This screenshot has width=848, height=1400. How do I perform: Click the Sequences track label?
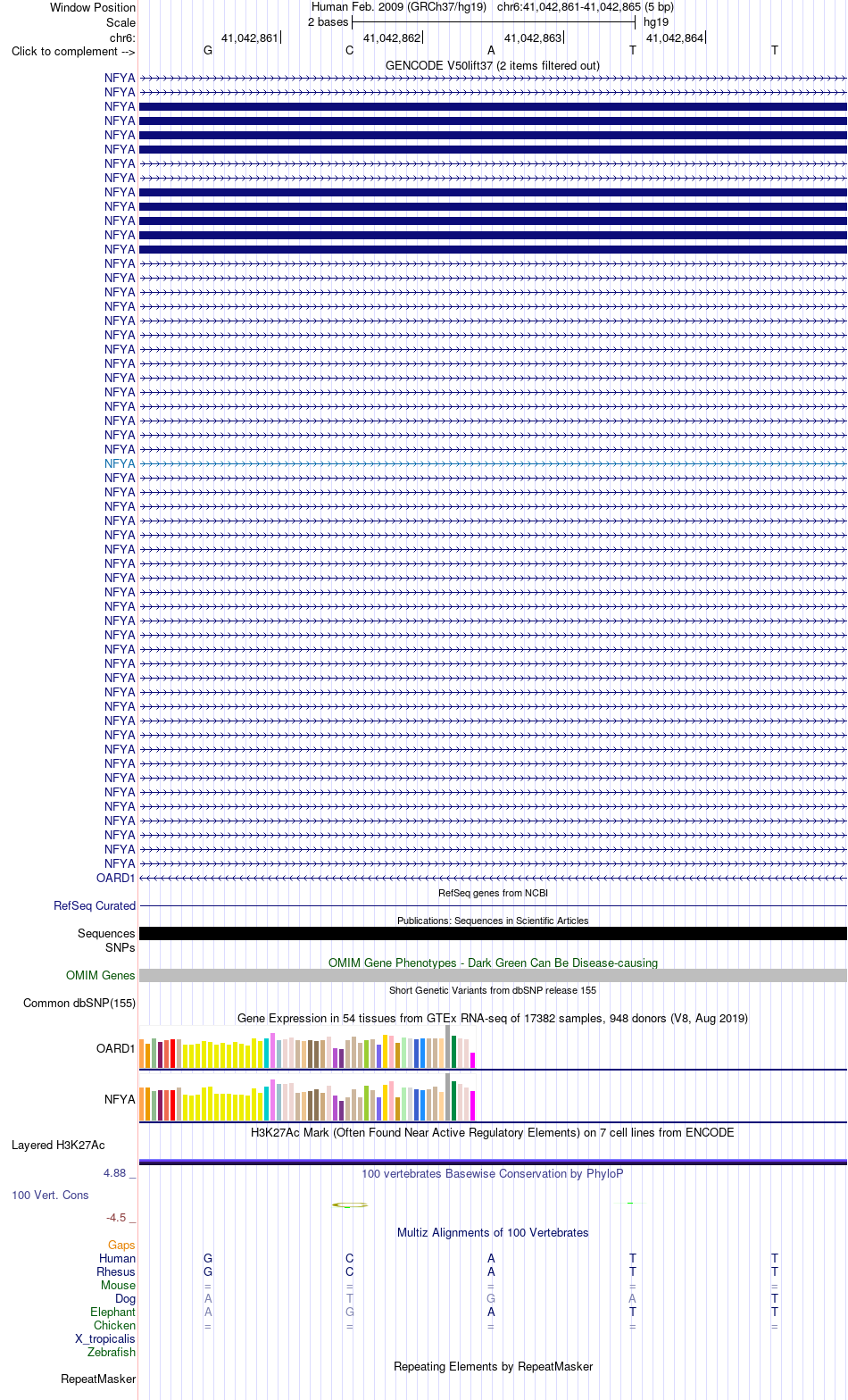(x=106, y=933)
